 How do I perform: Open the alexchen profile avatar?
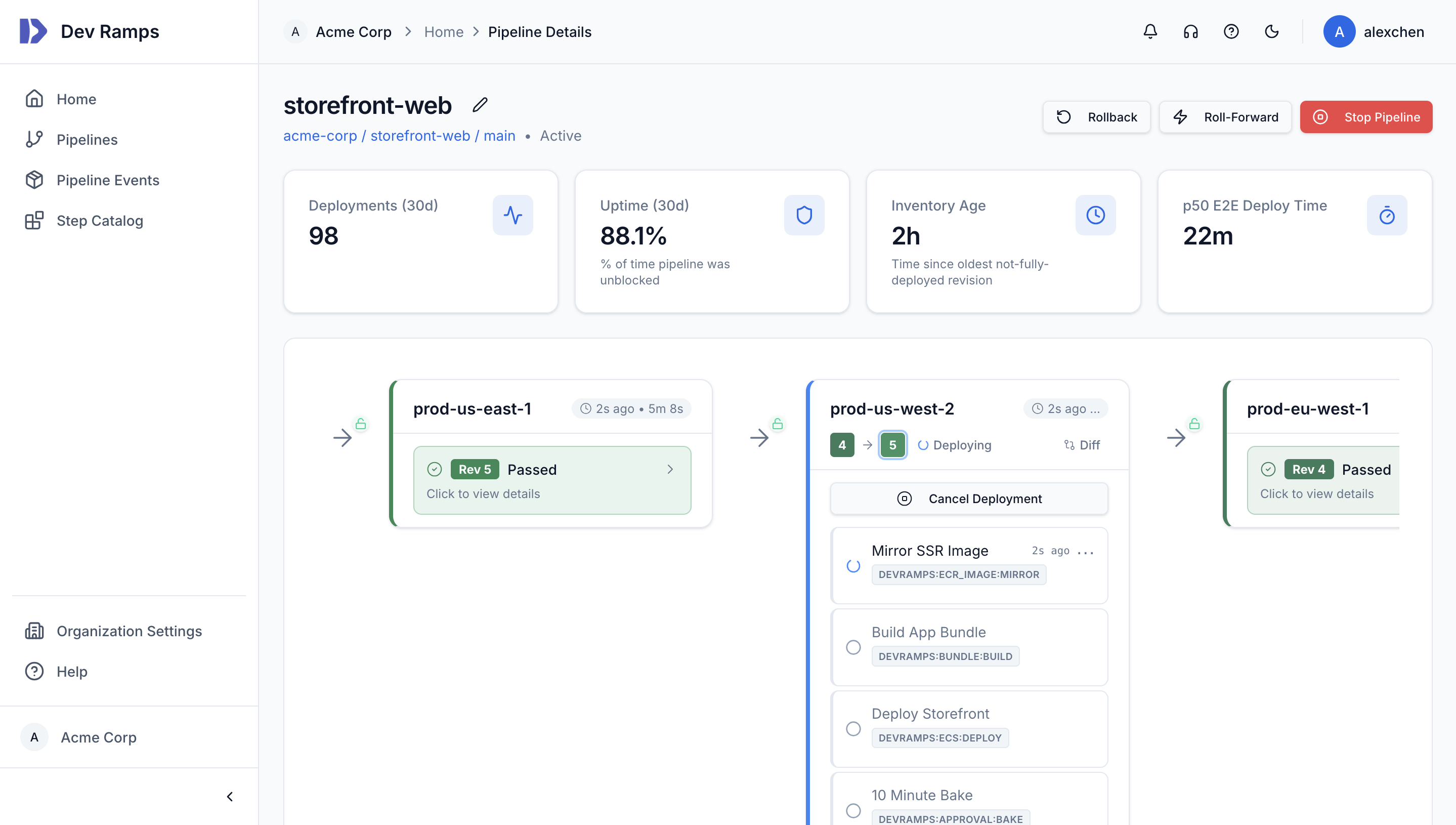[1339, 32]
